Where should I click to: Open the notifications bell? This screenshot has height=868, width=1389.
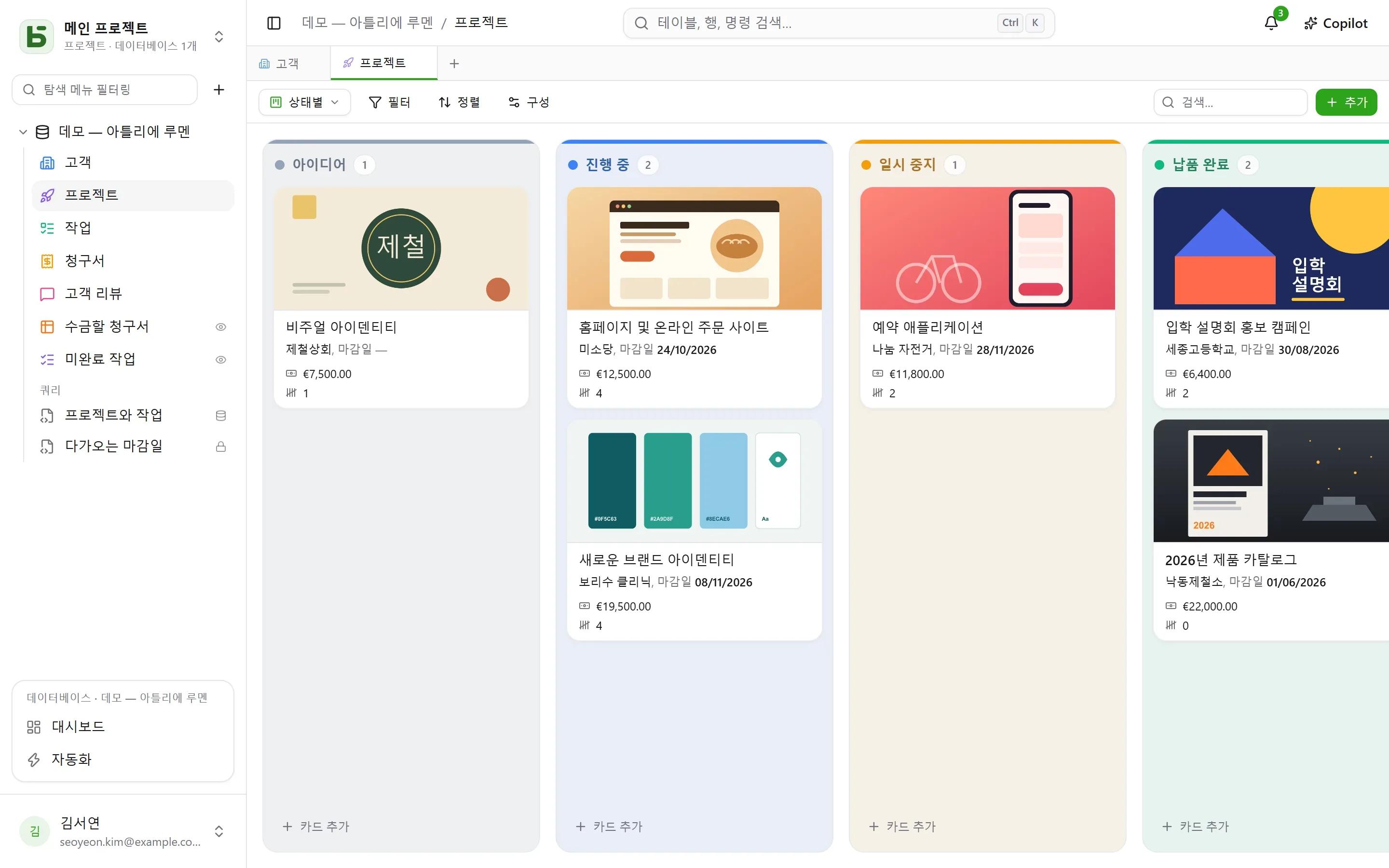pyautogui.click(x=1271, y=23)
